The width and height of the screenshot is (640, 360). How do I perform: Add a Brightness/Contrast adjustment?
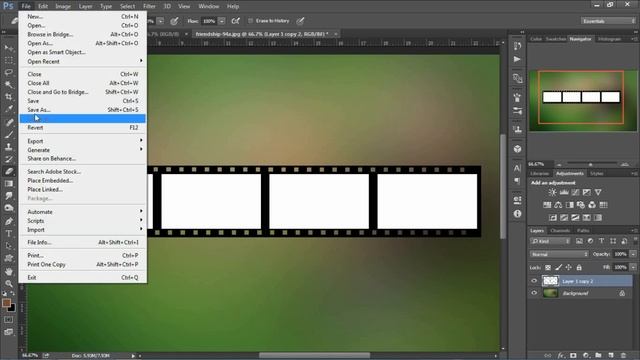pos(552,192)
